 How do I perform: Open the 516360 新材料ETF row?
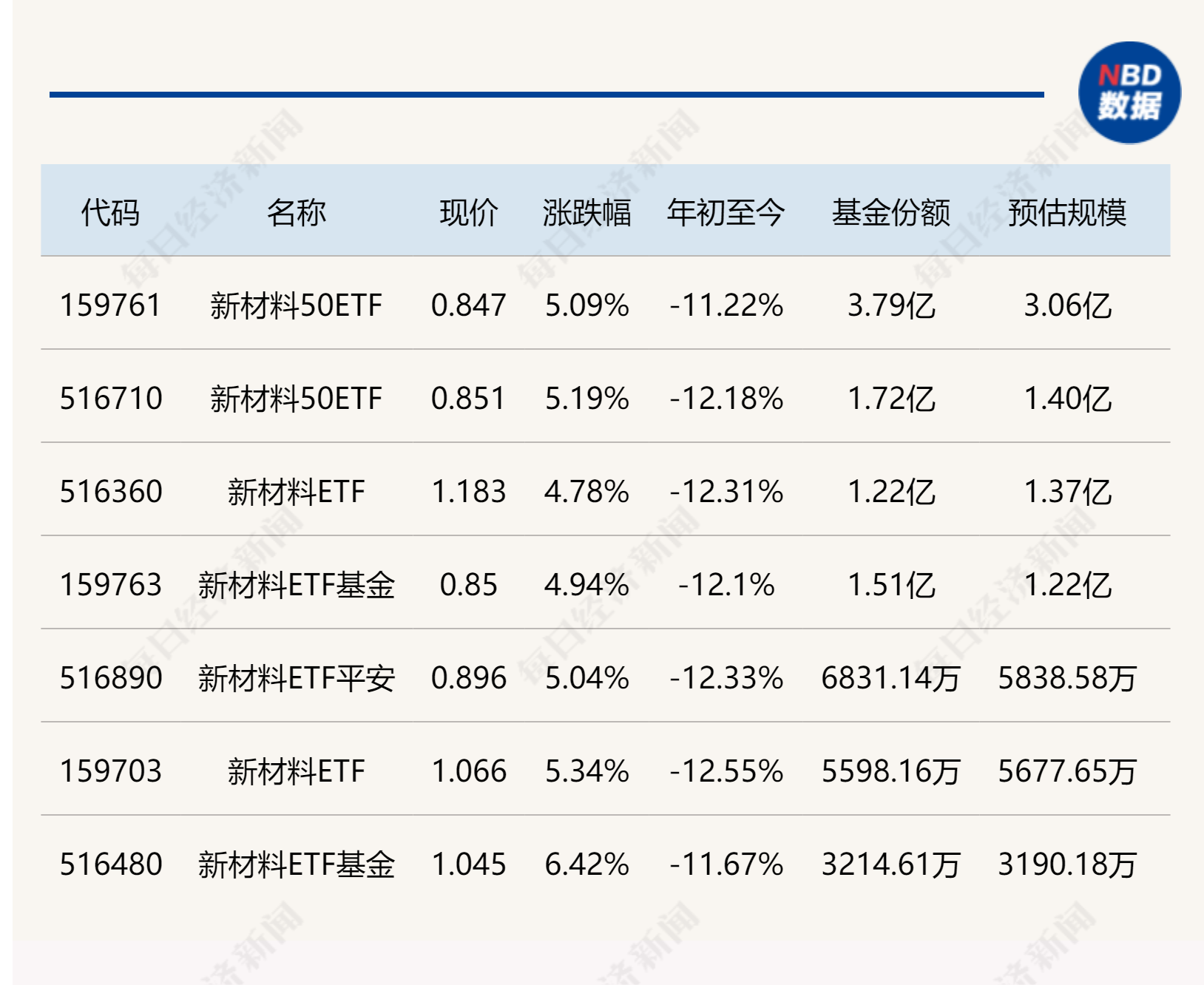[x=605, y=490]
